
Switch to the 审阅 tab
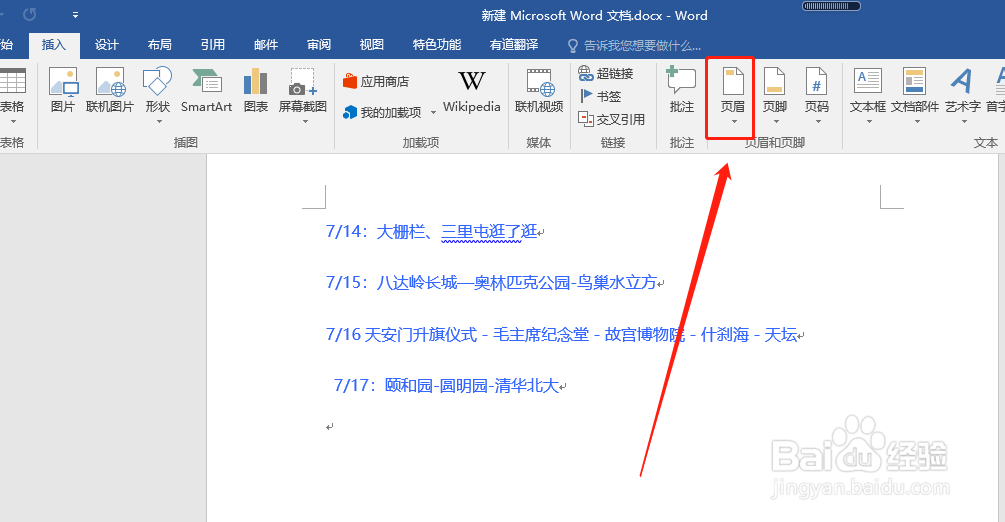point(319,45)
